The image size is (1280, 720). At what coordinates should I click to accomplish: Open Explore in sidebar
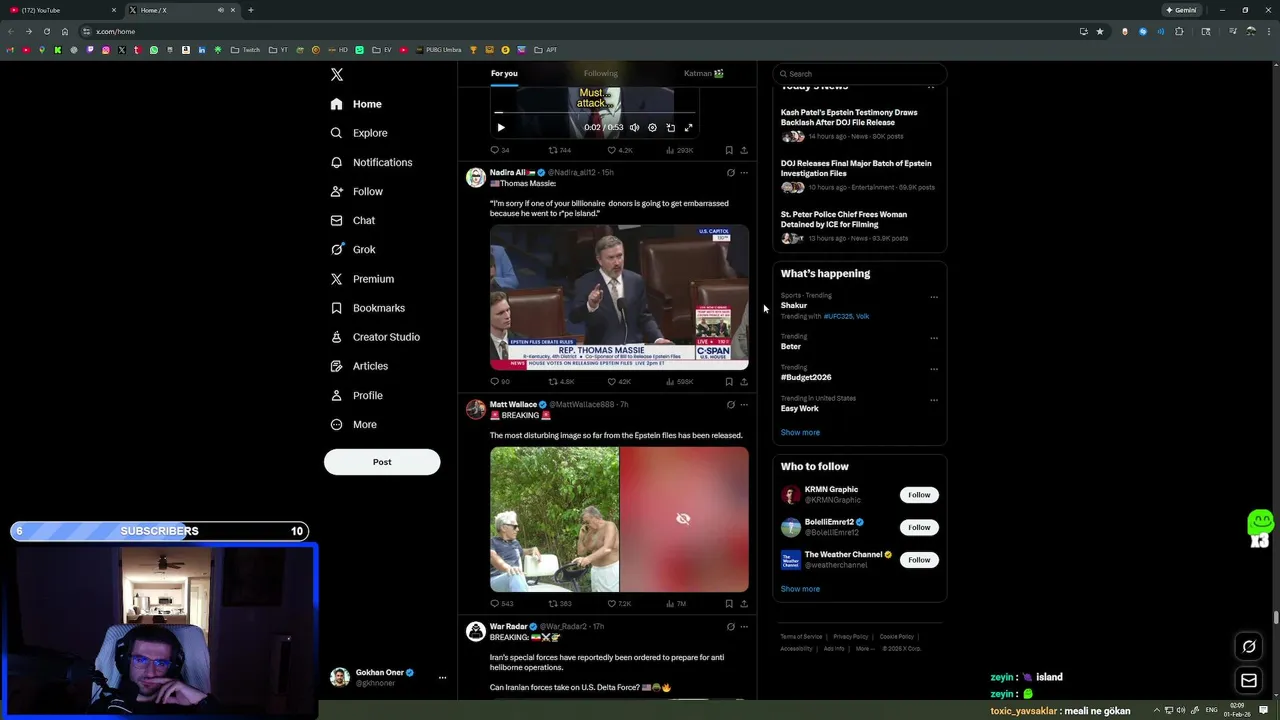click(x=359, y=133)
